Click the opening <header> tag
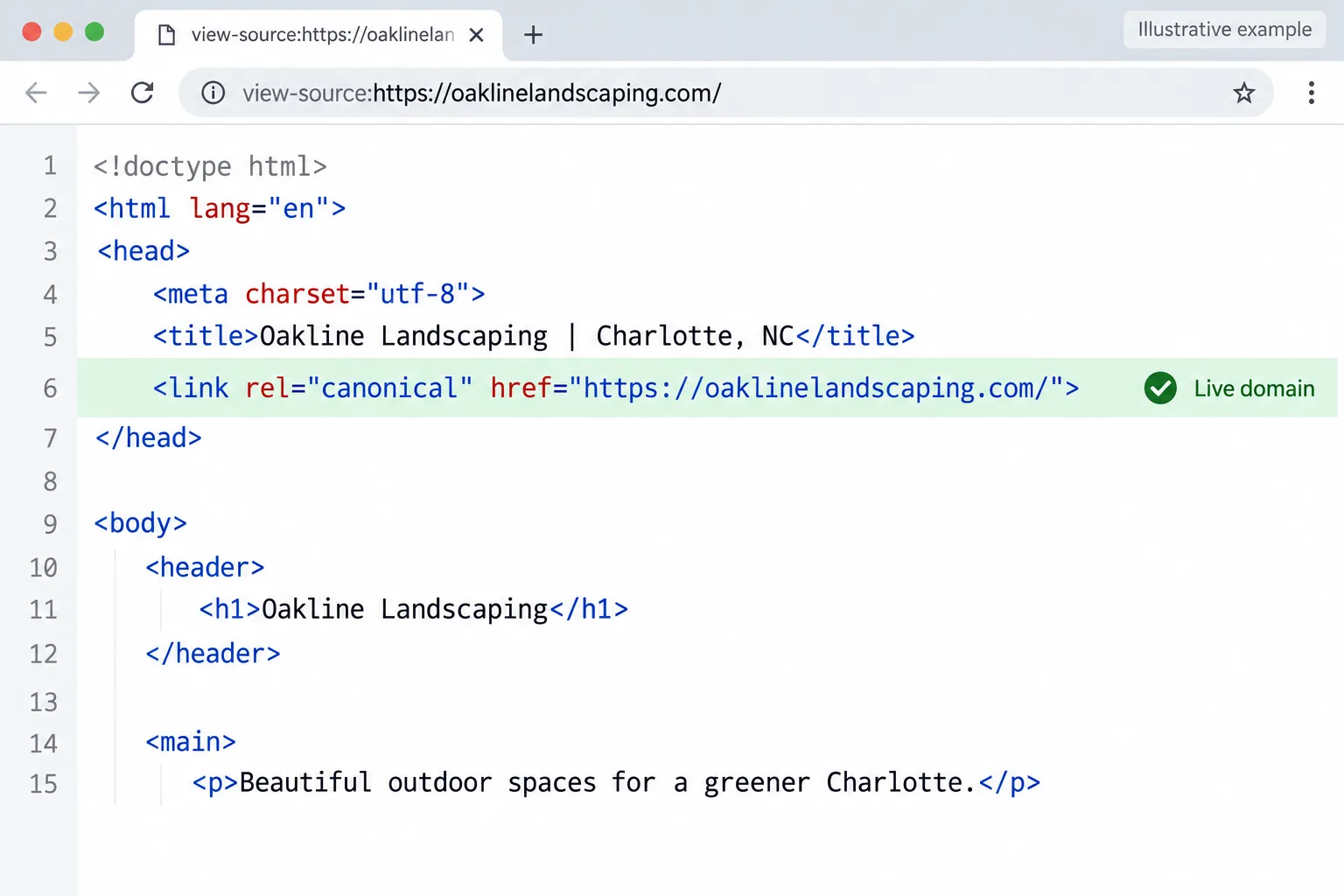Image resolution: width=1344 pixels, height=896 pixels. tap(205, 567)
